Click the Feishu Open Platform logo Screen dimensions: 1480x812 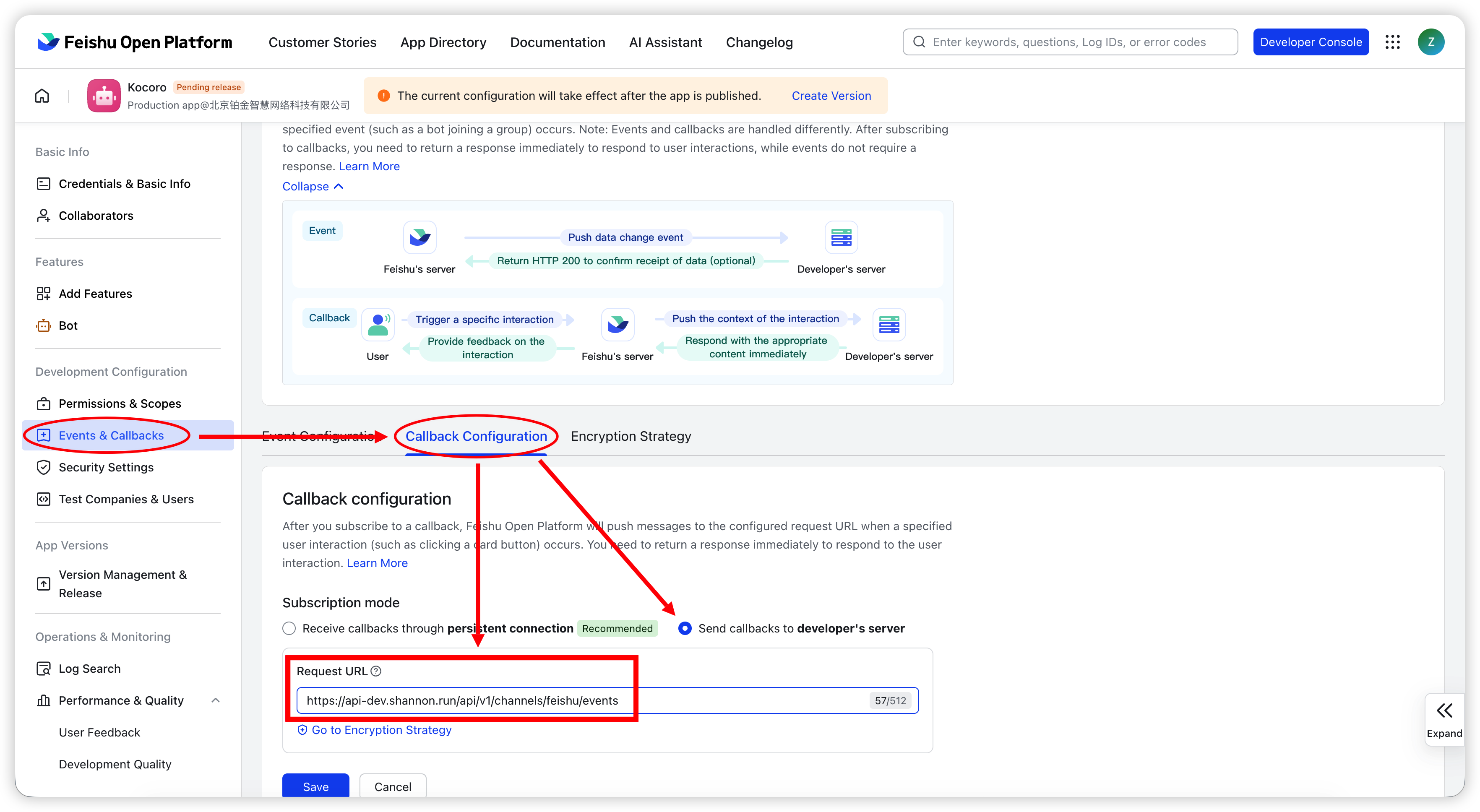(x=134, y=42)
